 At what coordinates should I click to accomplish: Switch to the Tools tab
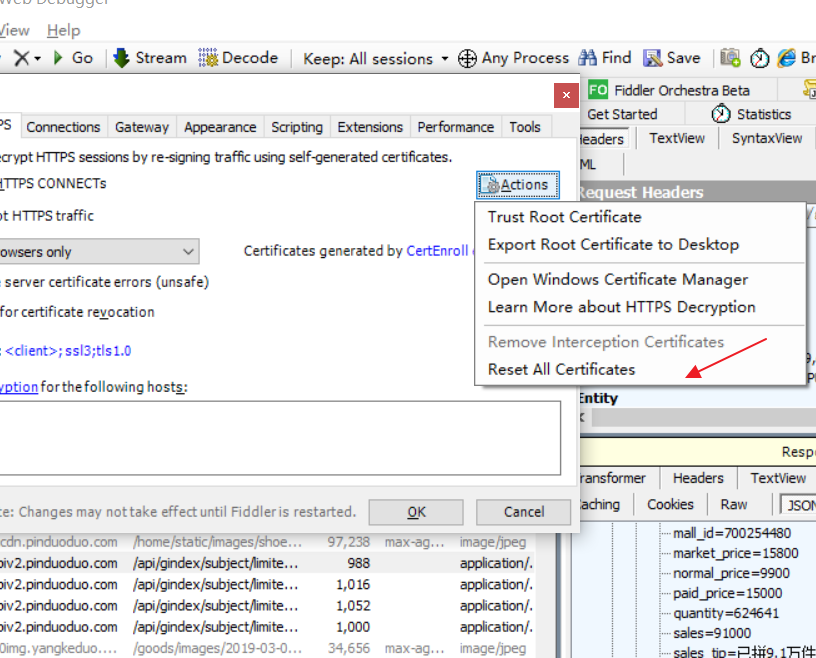(525, 127)
